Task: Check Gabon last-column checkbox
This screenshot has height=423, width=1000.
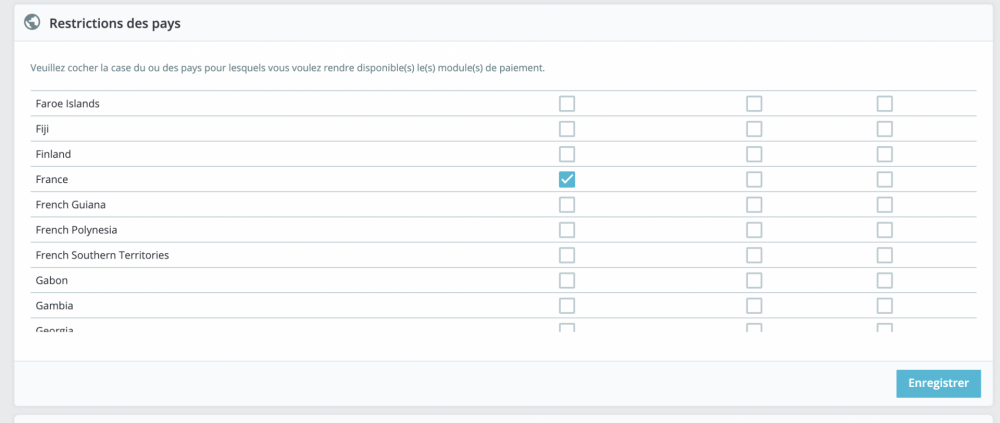Action: (884, 280)
